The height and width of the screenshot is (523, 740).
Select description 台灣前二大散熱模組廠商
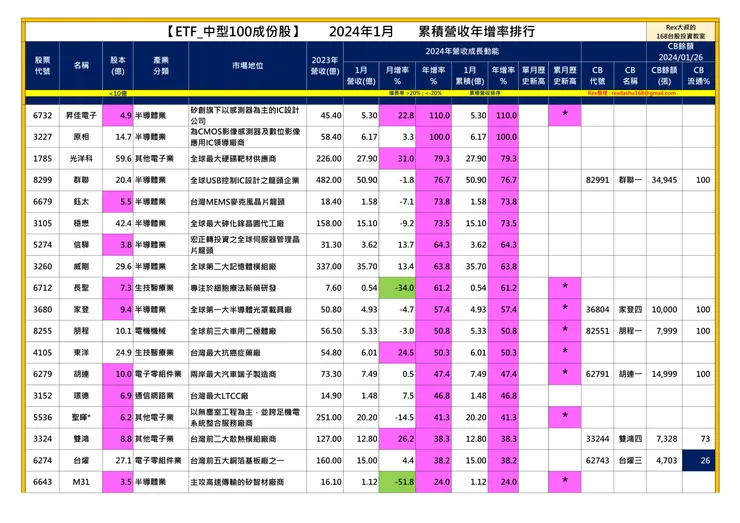point(233,439)
